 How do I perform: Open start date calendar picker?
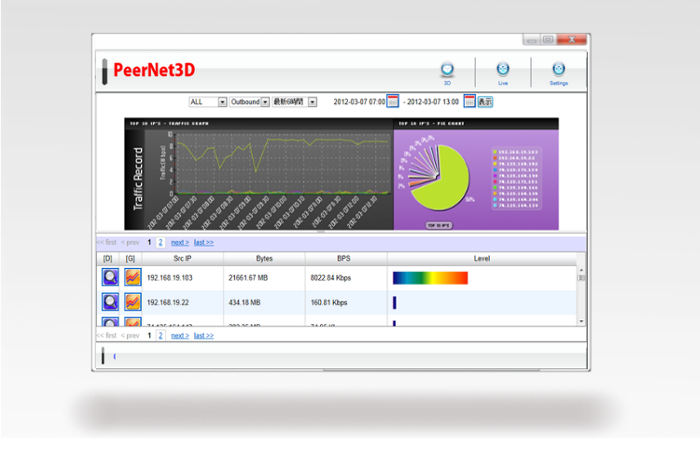click(x=392, y=101)
